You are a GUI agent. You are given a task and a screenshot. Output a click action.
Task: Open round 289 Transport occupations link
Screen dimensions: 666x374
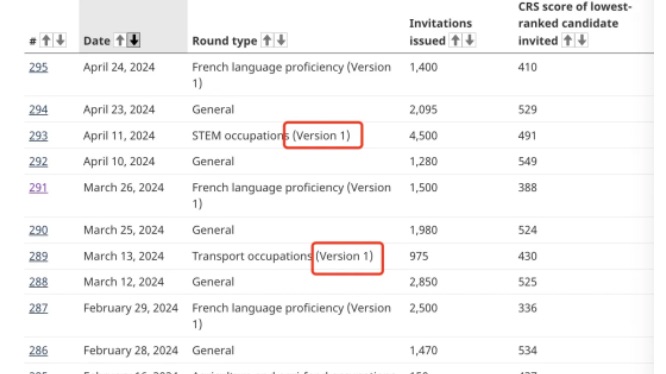(x=38, y=256)
